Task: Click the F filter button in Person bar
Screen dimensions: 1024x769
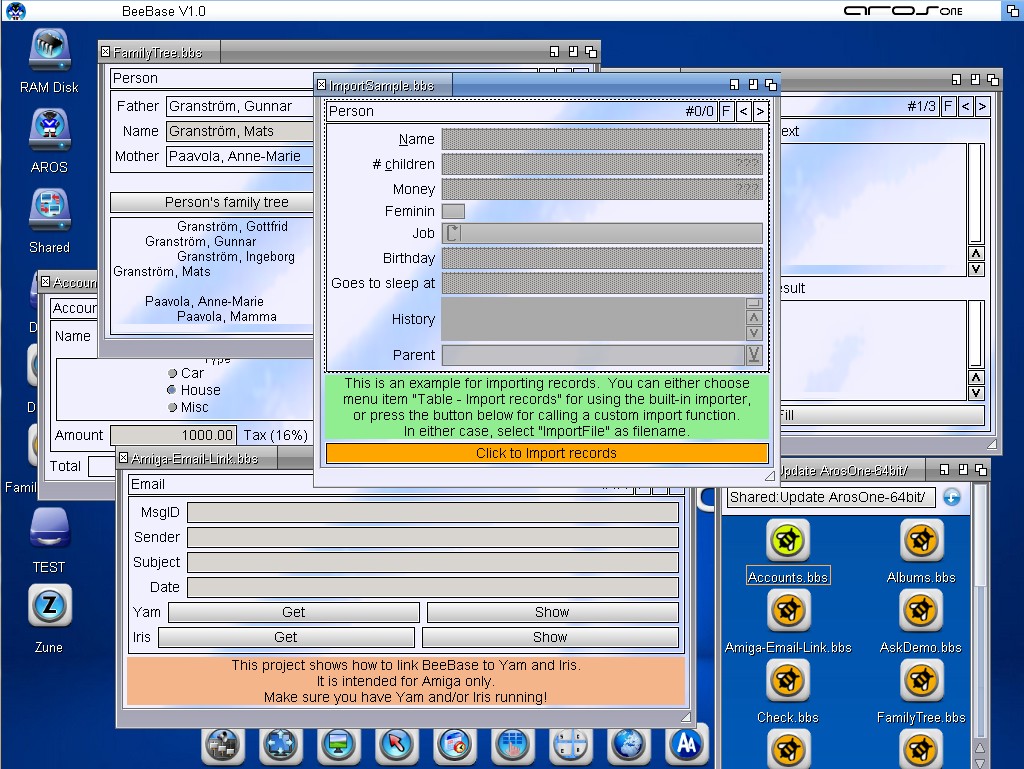Action: click(727, 111)
